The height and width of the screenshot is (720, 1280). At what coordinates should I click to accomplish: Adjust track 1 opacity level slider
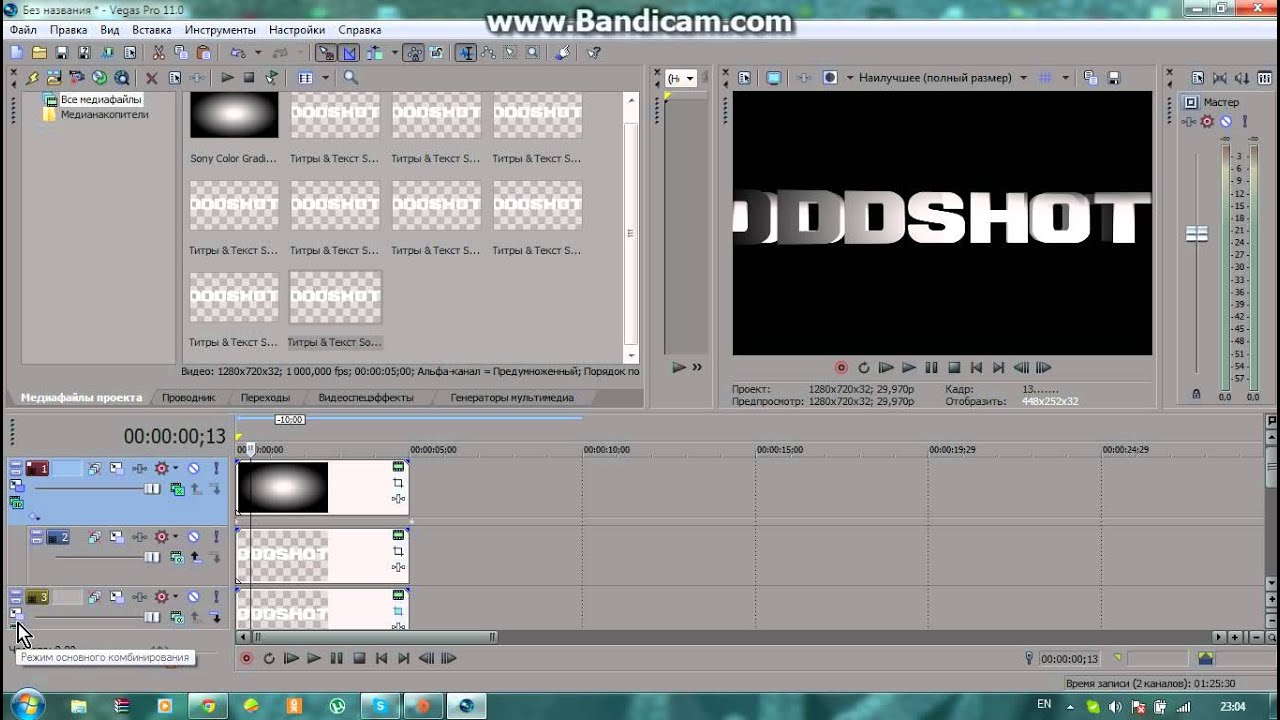[x=152, y=489]
